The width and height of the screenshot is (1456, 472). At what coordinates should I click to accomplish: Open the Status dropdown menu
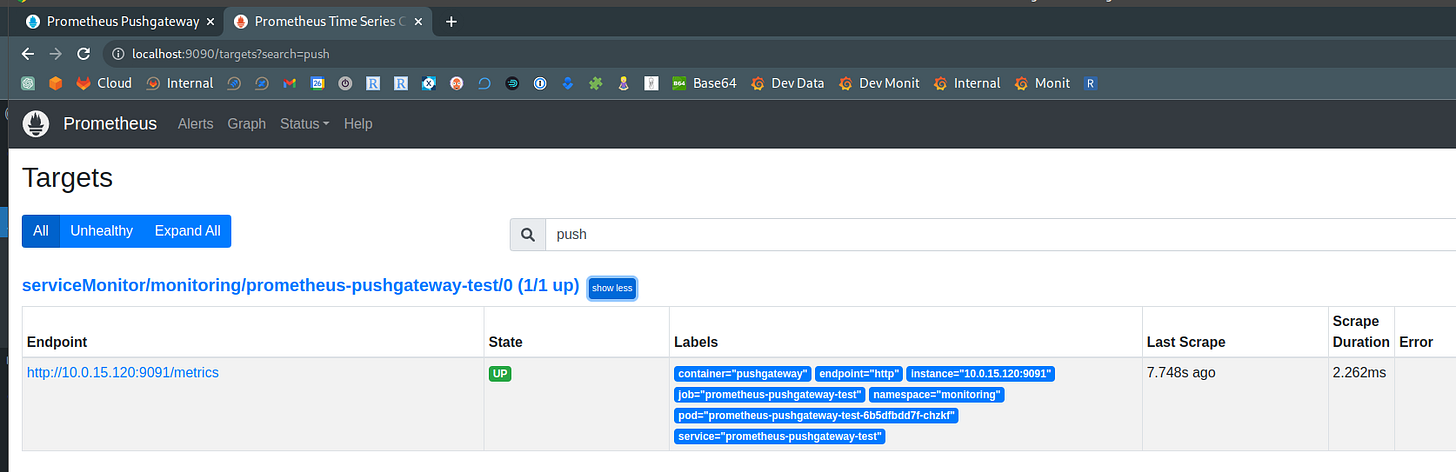(x=305, y=124)
